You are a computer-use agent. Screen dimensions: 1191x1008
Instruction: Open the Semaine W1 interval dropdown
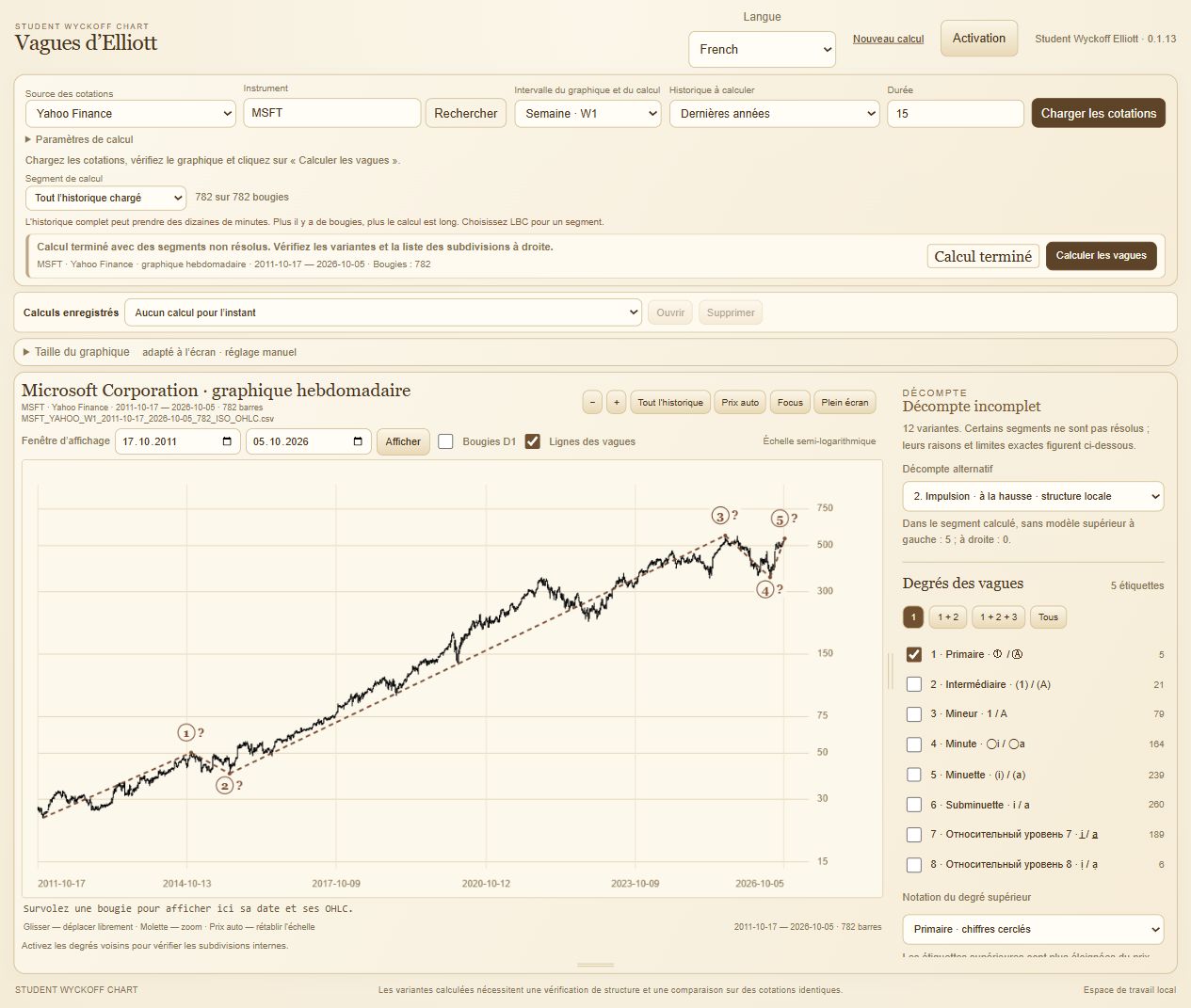point(587,114)
